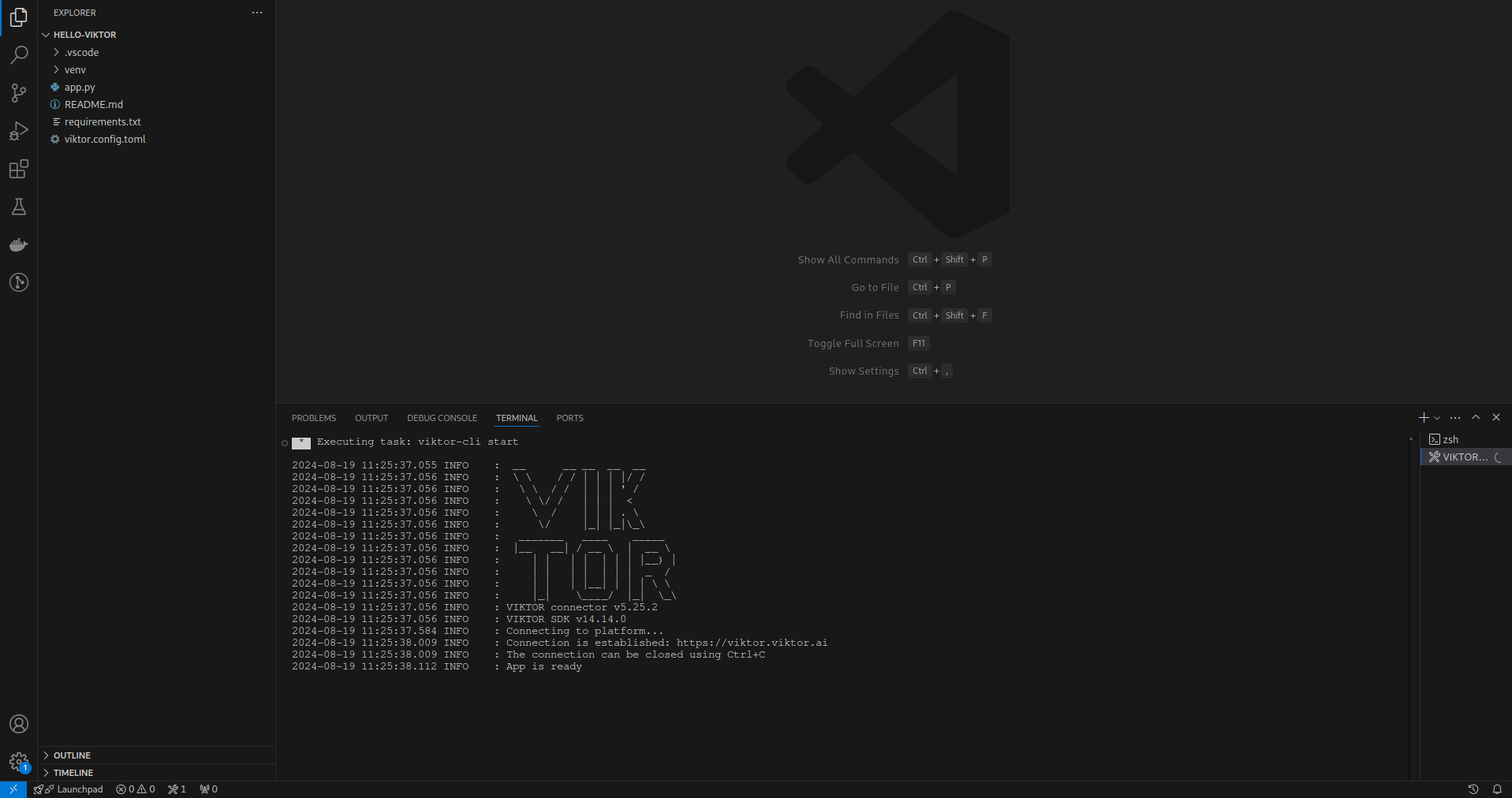Maximize the terminal panel size
Screen dimensions: 1512x798
click(x=1476, y=418)
